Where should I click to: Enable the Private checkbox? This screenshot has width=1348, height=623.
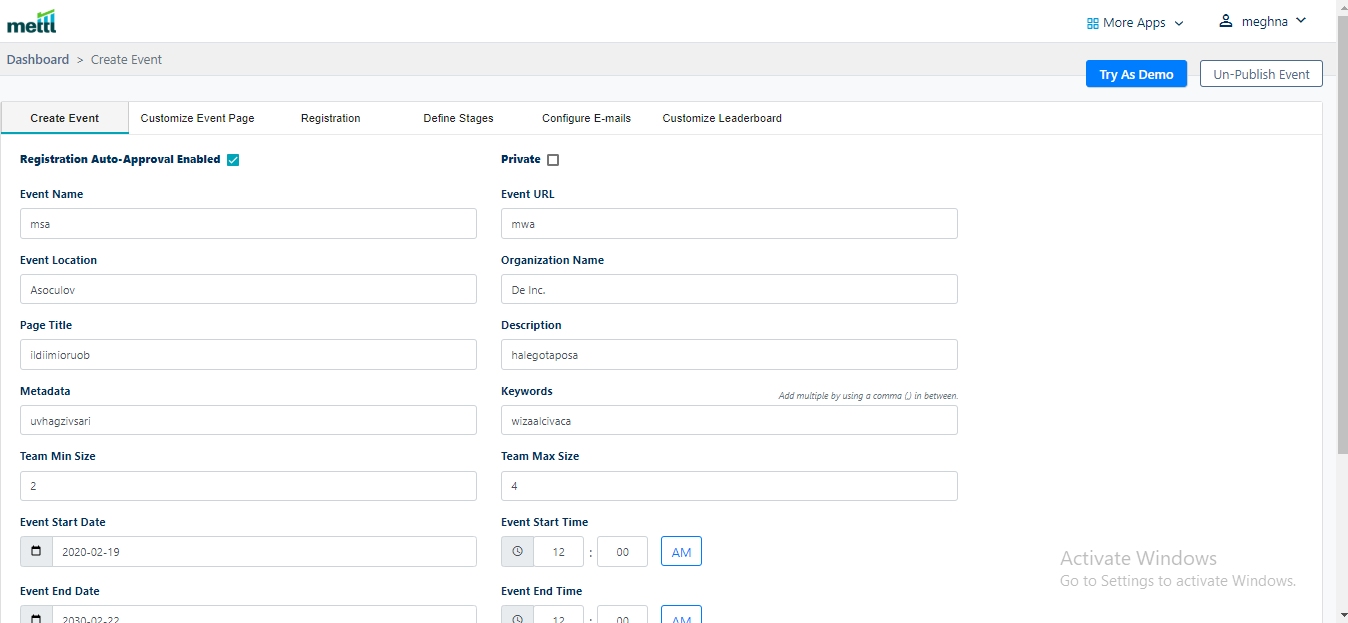tap(553, 160)
